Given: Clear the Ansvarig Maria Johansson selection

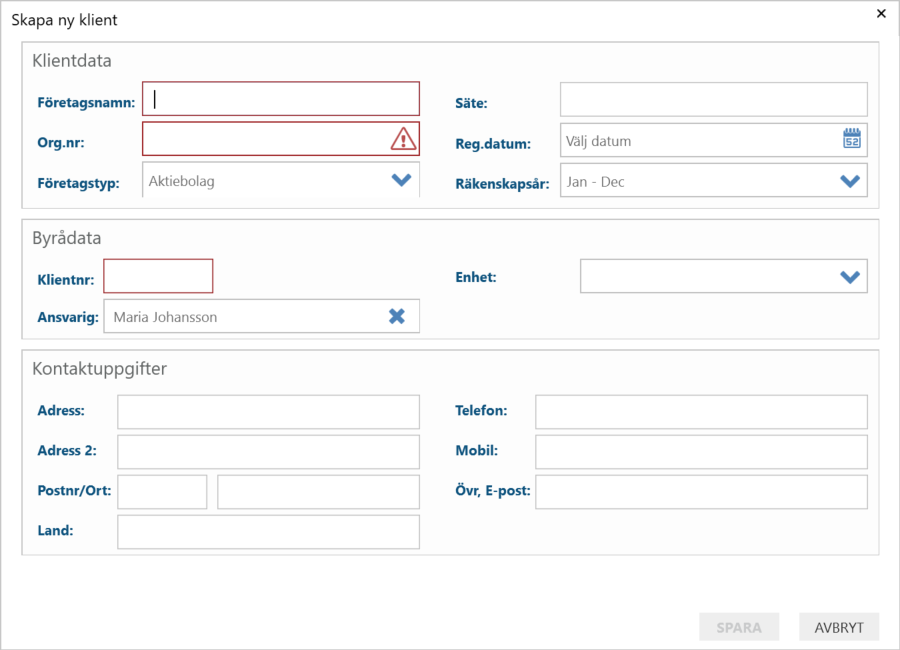Looking at the screenshot, I should click(x=397, y=316).
